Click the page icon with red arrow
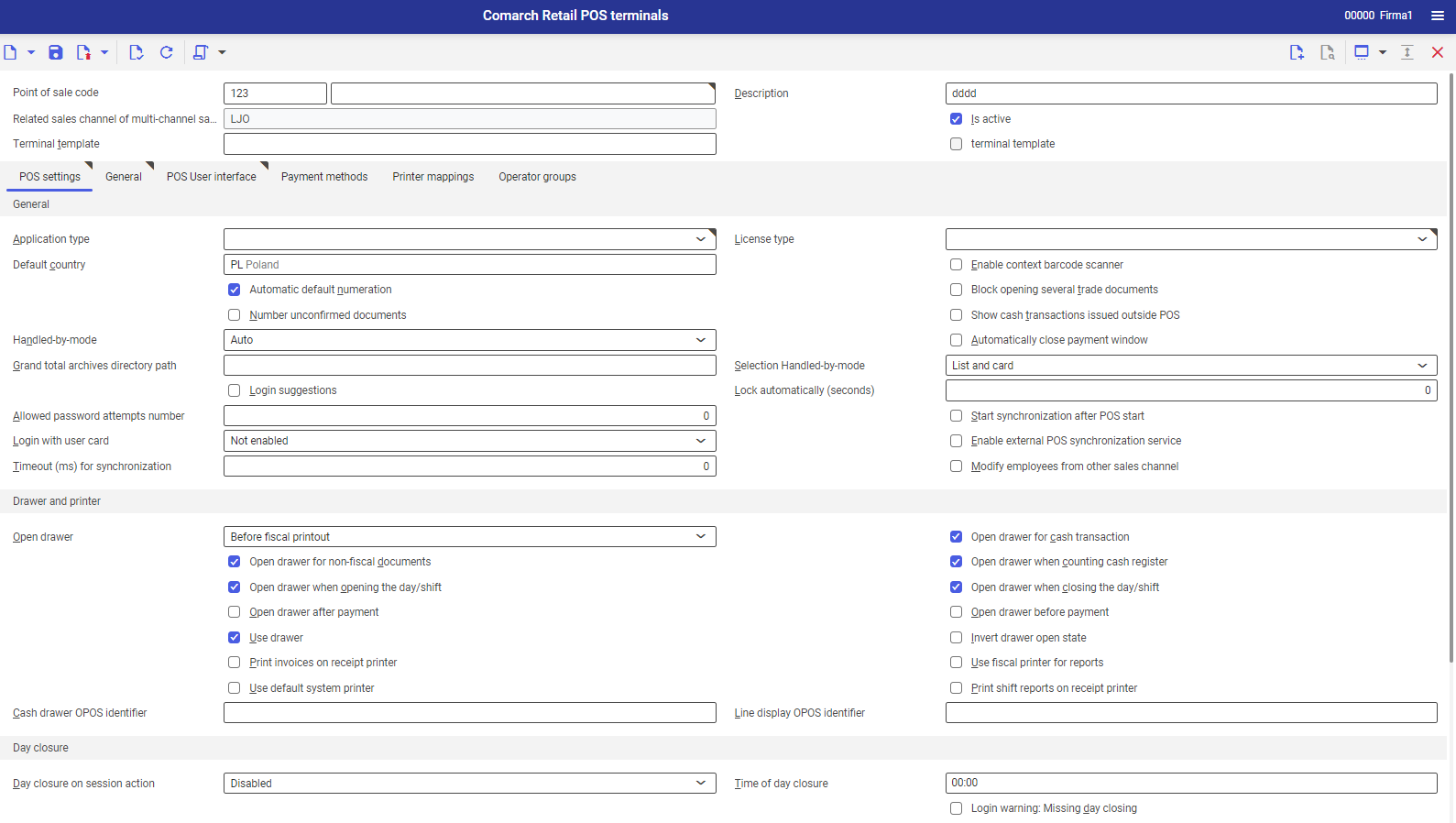 tap(83, 52)
